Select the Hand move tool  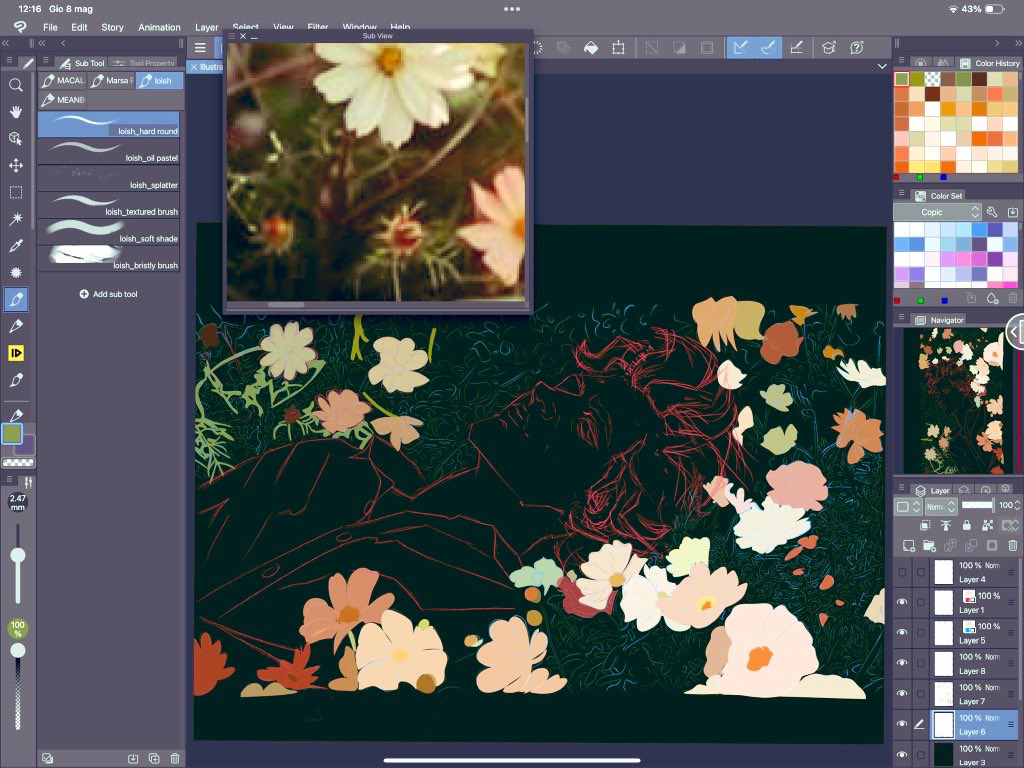tap(16, 112)
